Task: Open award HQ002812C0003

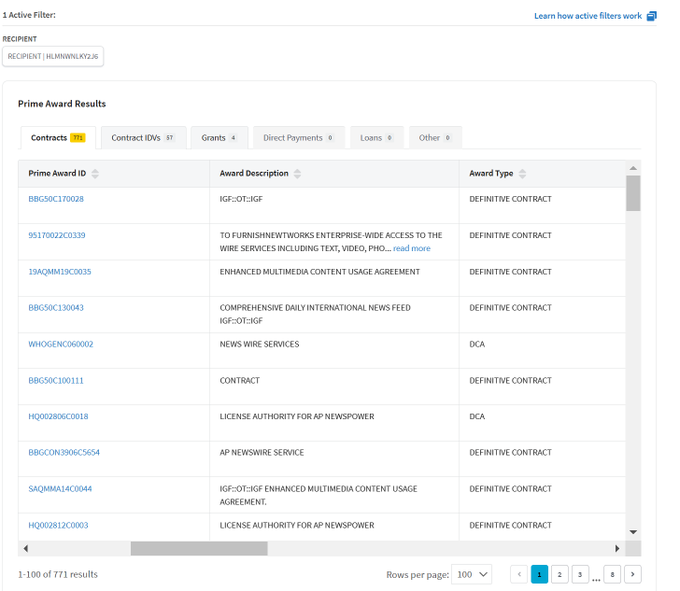Action: (x=58, y=526)
